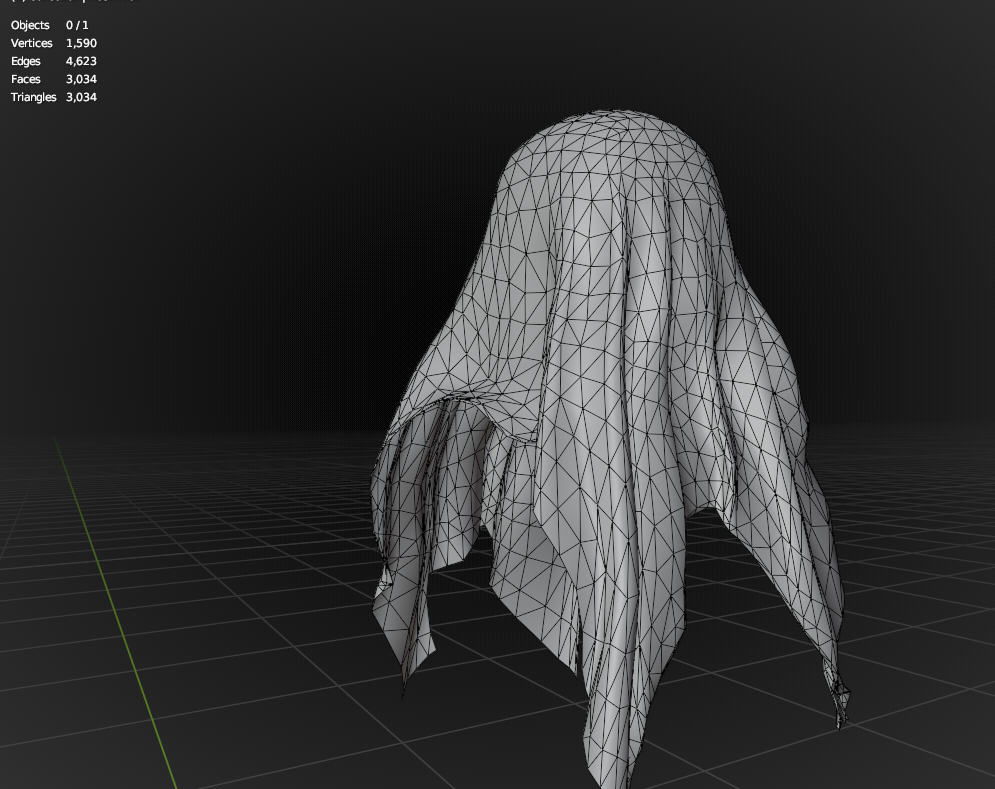This screenshot has width=995, height=789.
Task: Click the 'Objects' statistics label
Action: [30, 25]
